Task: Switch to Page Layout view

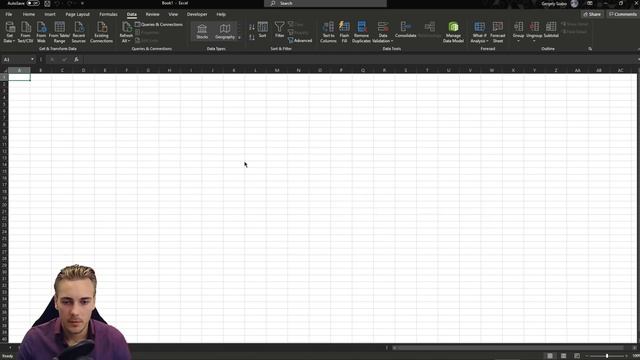Action: pyautogui.click(x=563, y=356)
